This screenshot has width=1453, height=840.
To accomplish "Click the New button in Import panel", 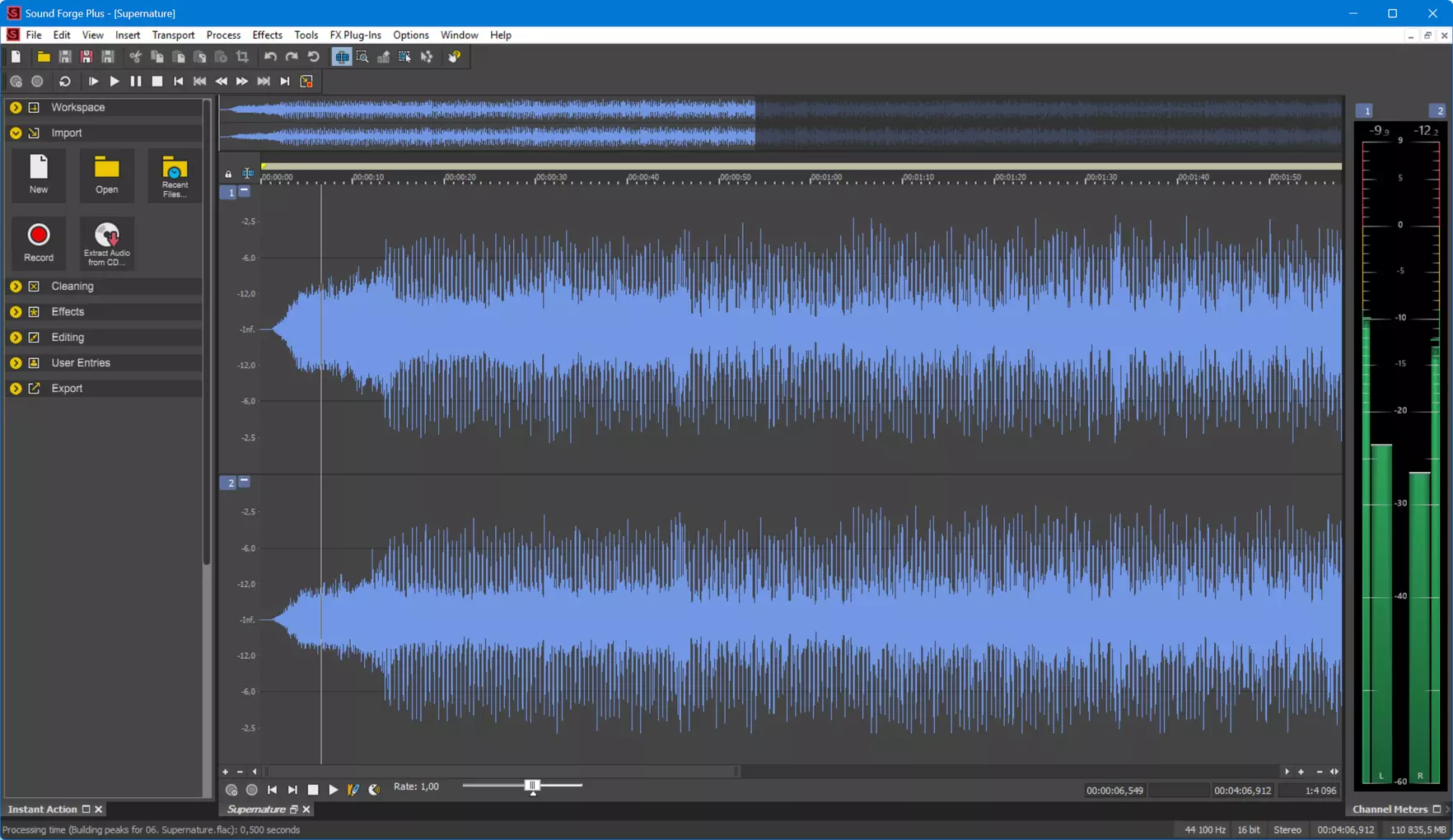I will pos(39,174).
